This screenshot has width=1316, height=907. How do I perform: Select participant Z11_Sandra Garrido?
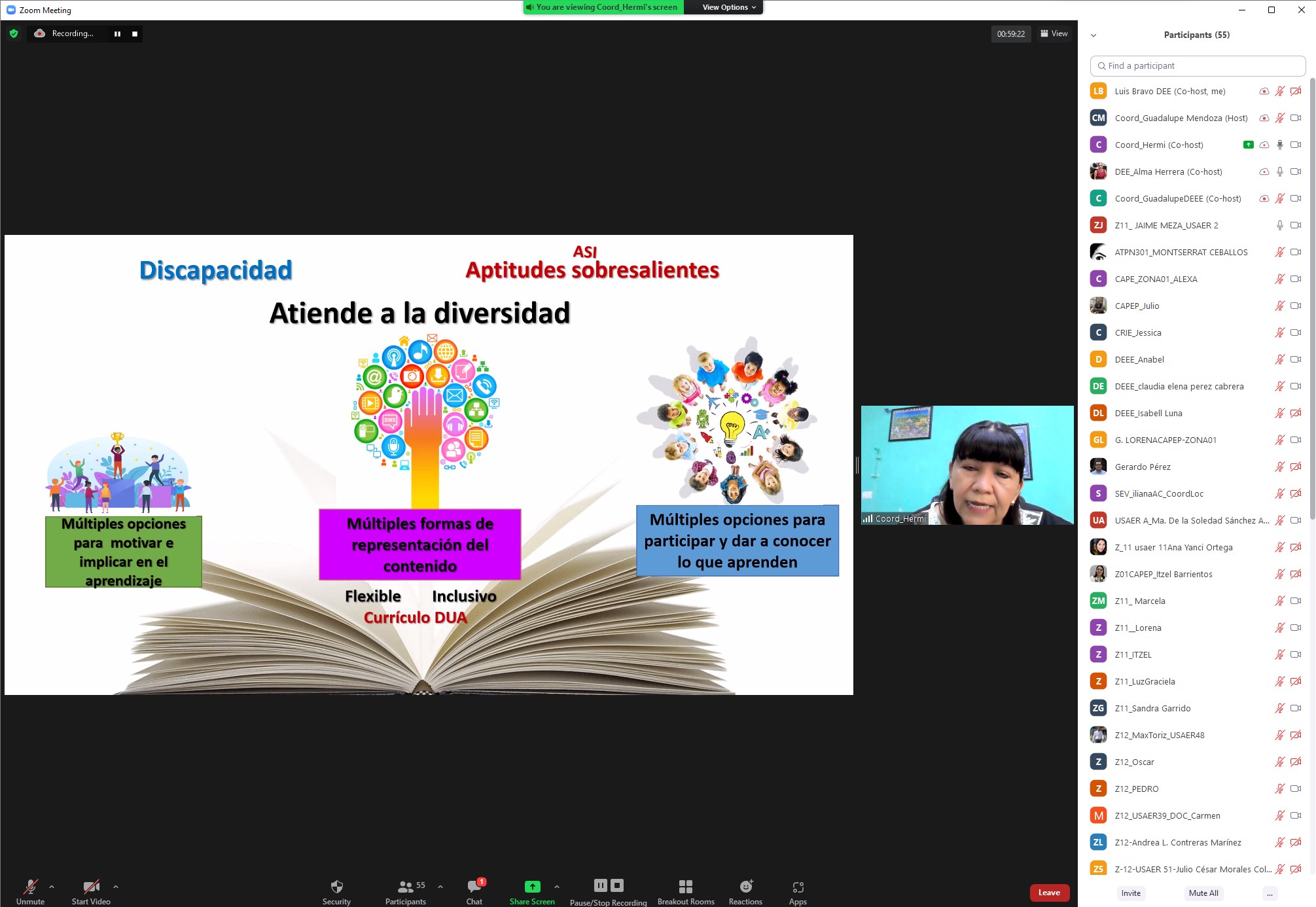click(x=1196, y=708)
